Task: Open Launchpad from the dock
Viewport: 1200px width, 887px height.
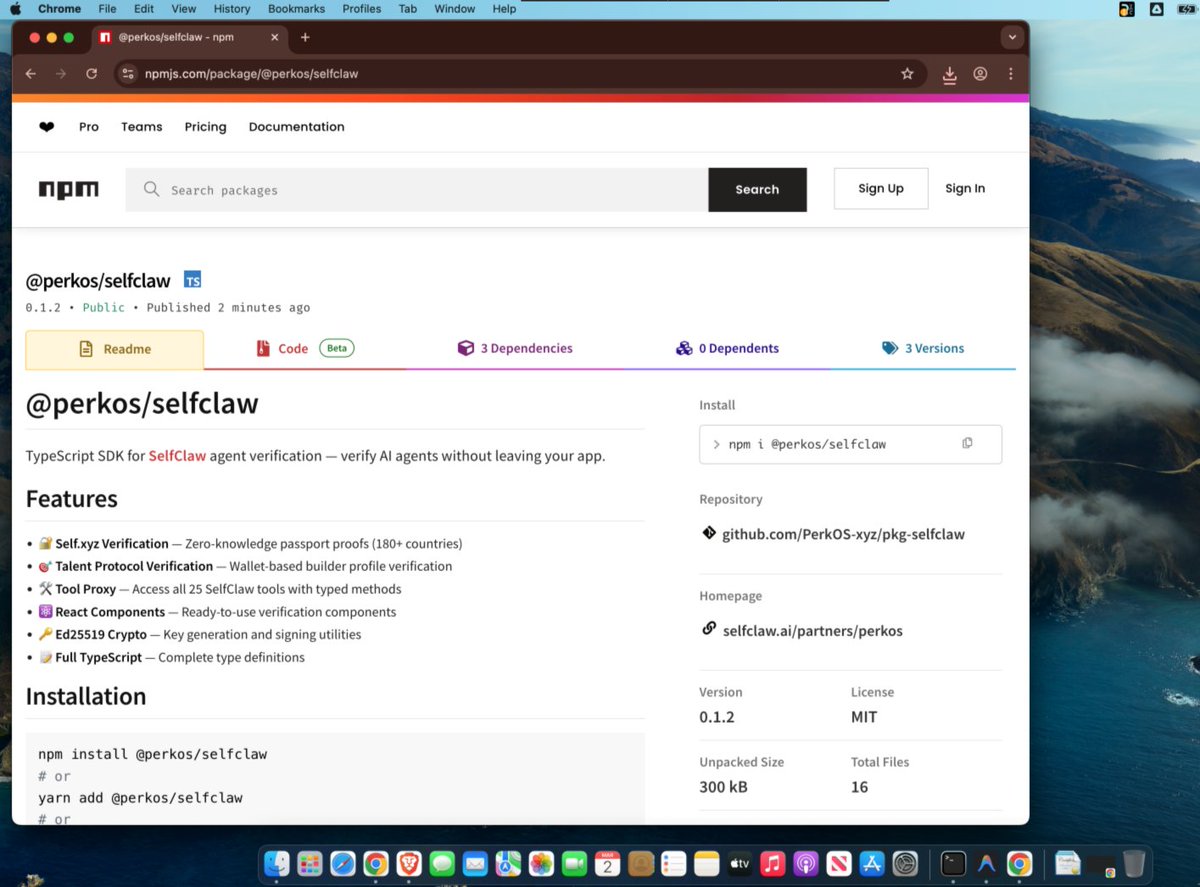Action: coord(310,863)
